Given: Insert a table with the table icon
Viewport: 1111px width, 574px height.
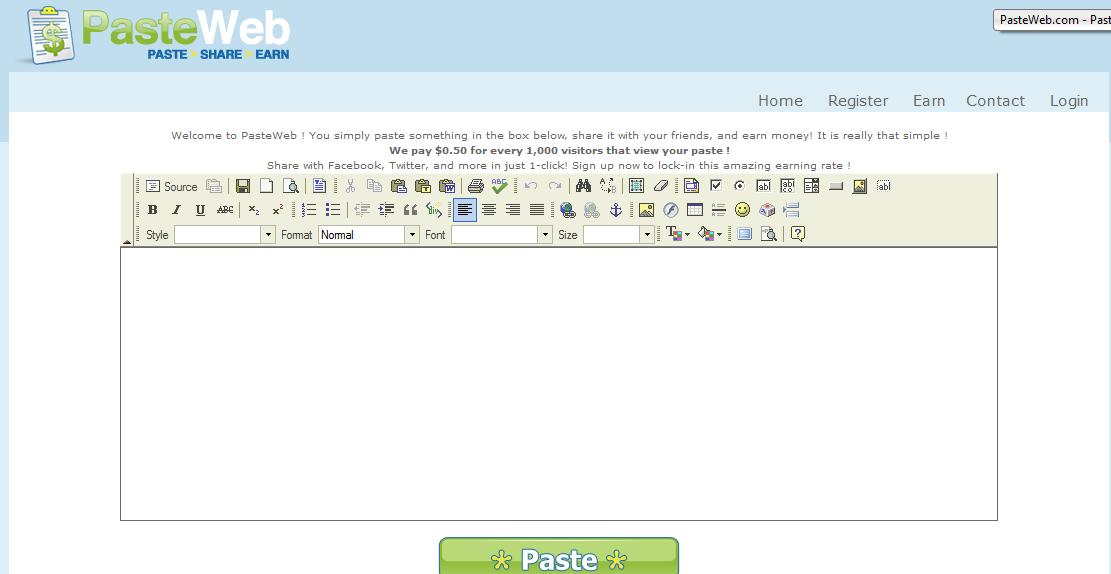Looking at the screenshot, I should [x=694, y=210].
